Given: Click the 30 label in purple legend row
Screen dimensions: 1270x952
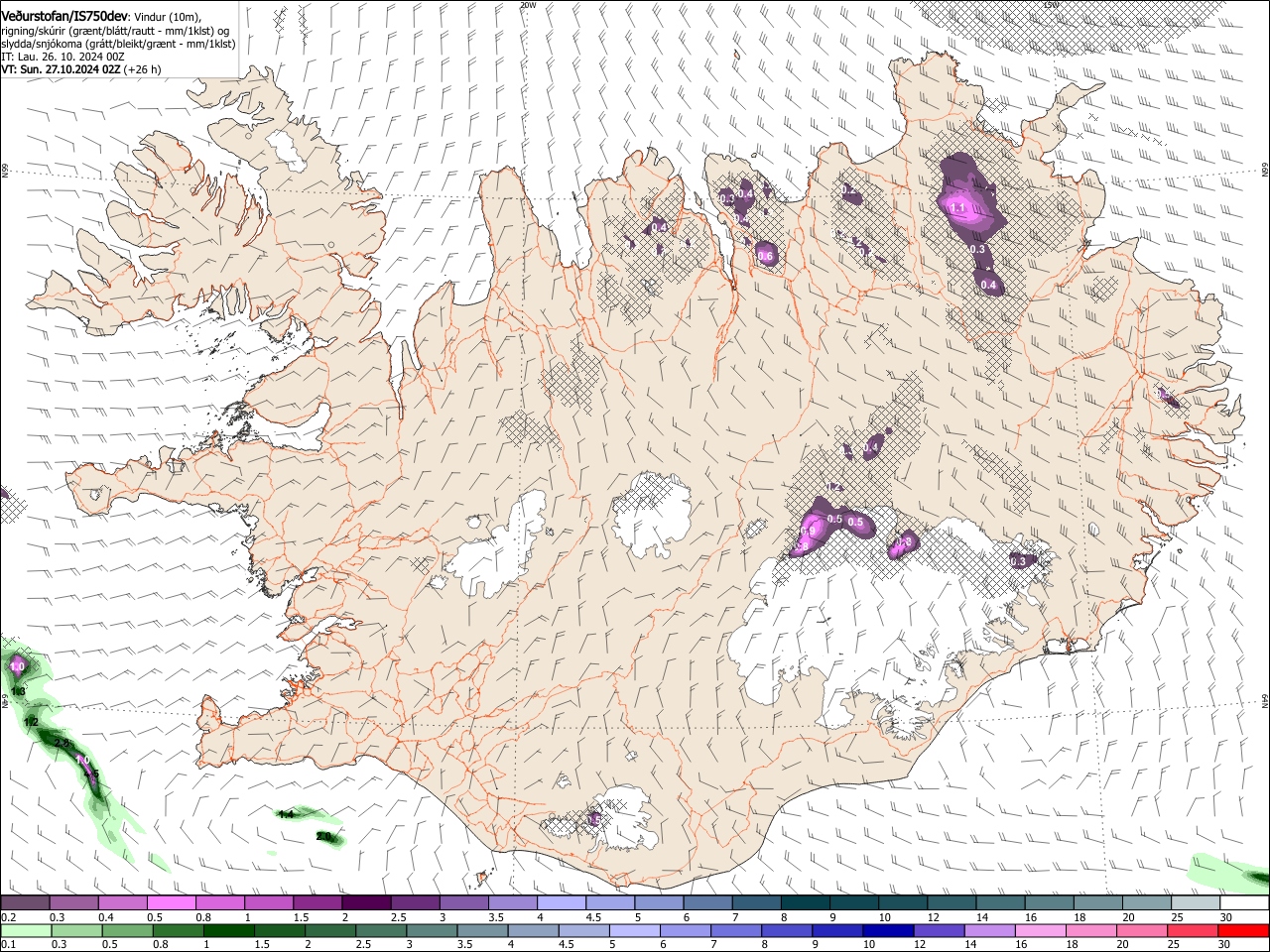Looking at the screenshot, I should [1224, 917].
